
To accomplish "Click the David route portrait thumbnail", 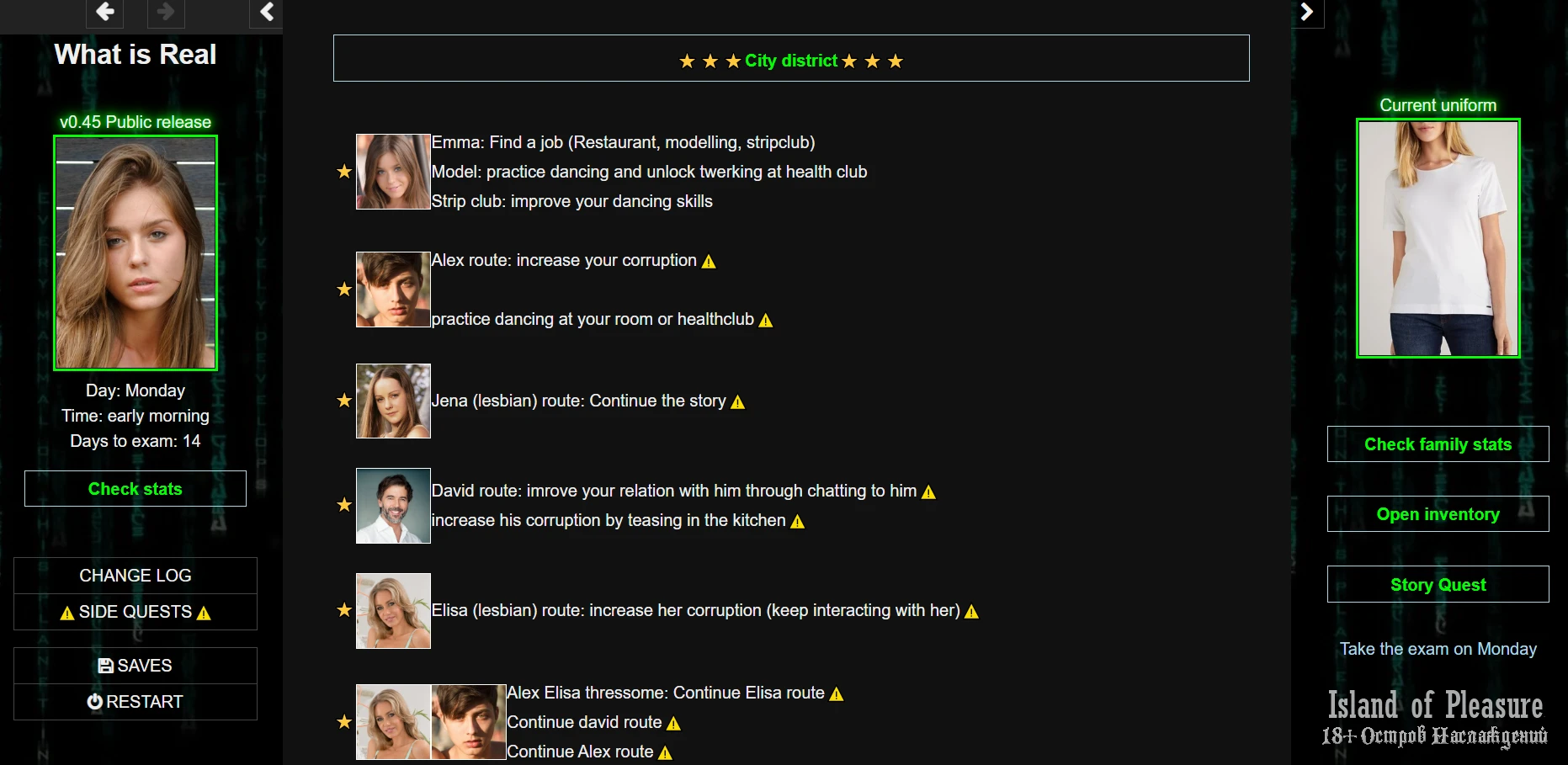I will point(393,506).
